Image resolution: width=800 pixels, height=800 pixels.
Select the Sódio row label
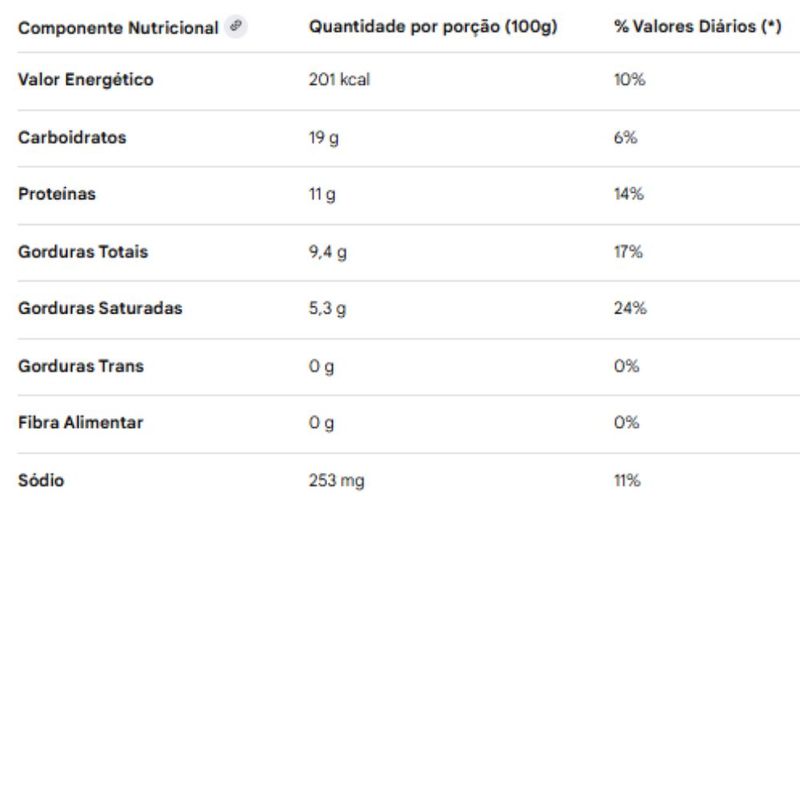[41, 480]
